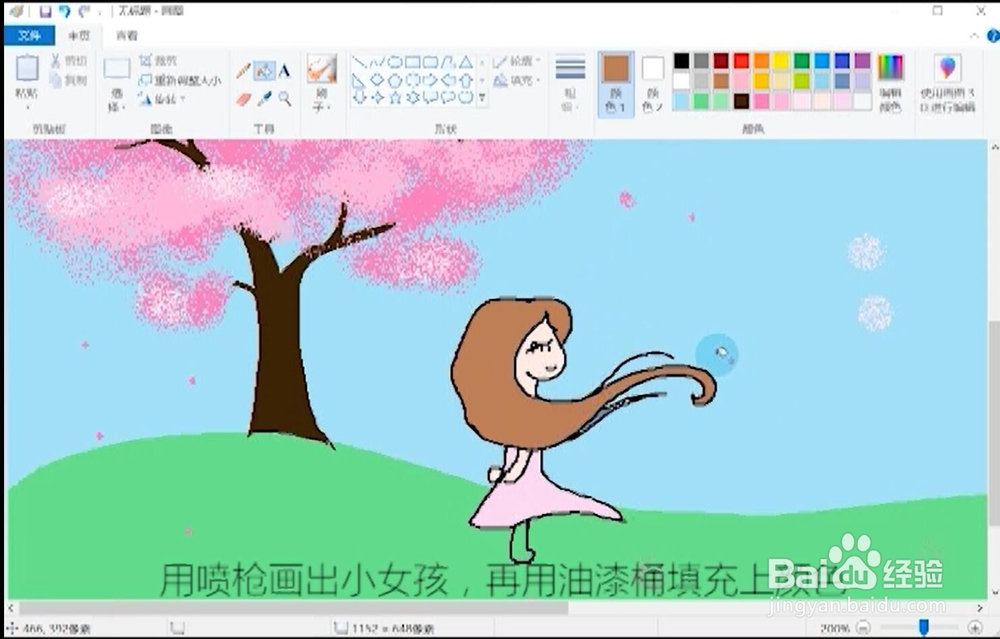Open the shape Fill options dropdown

tap(537, 80)
